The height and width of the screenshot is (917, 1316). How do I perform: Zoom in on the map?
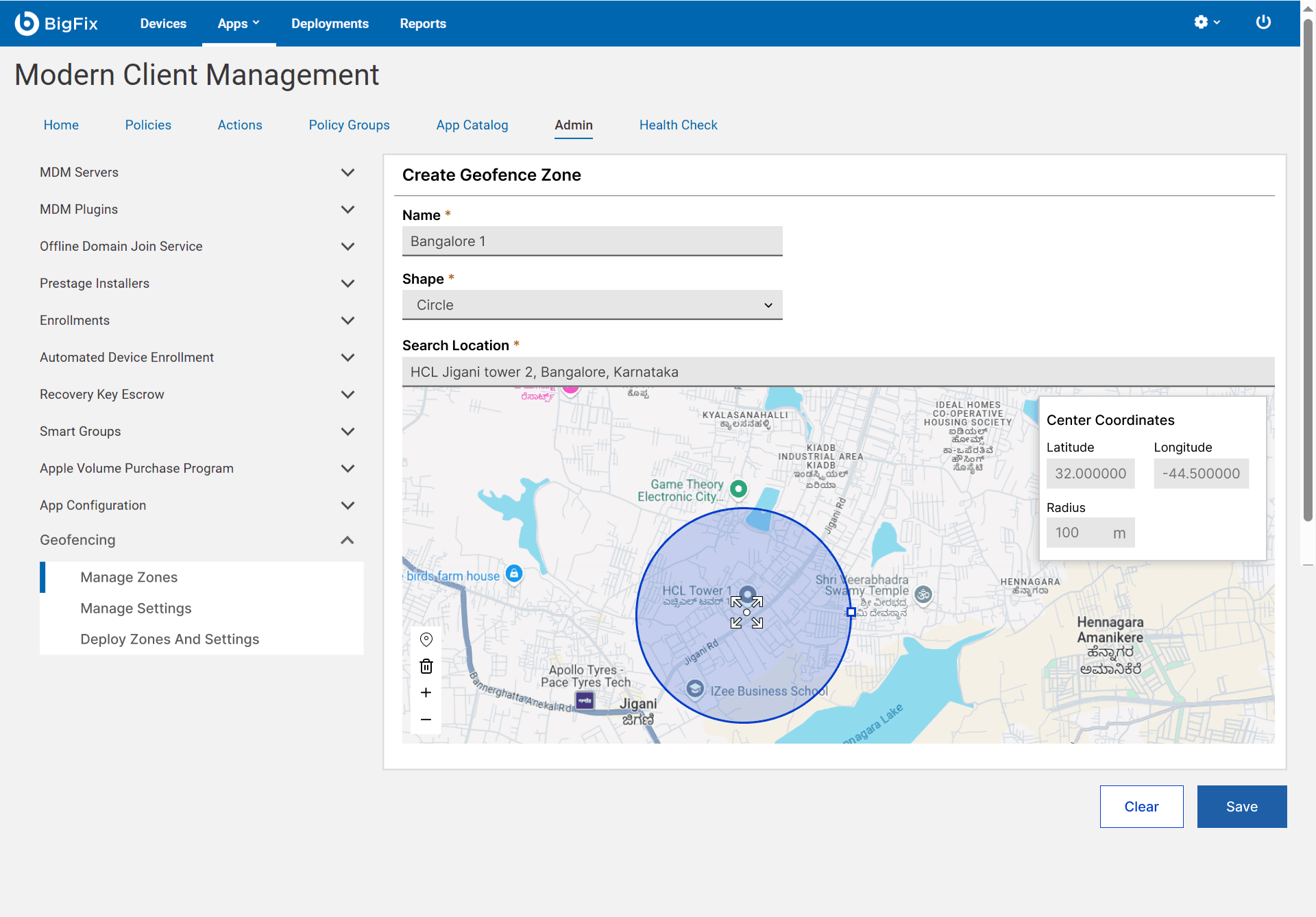(x=426, y=693)
